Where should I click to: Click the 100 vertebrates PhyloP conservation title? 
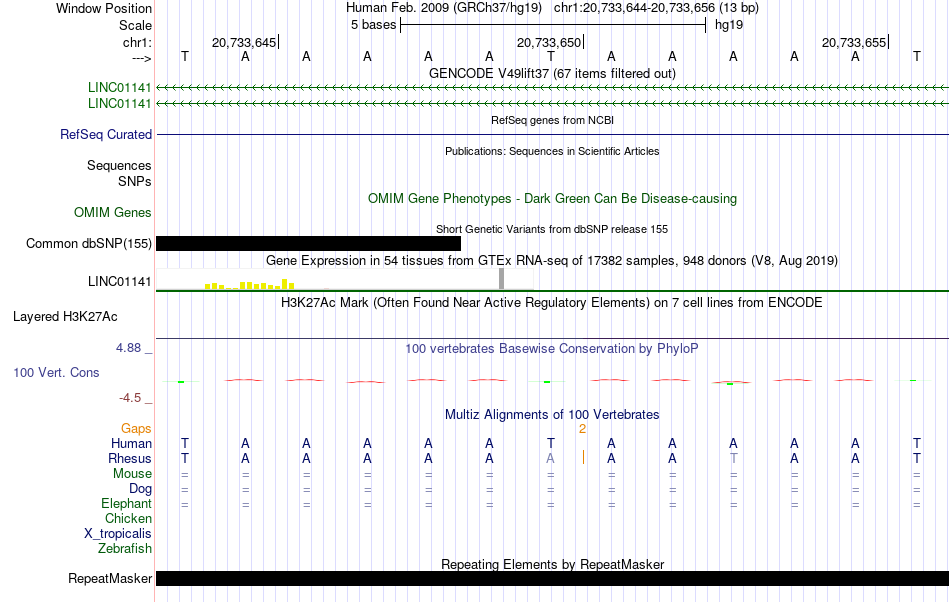tap(552, 349)
